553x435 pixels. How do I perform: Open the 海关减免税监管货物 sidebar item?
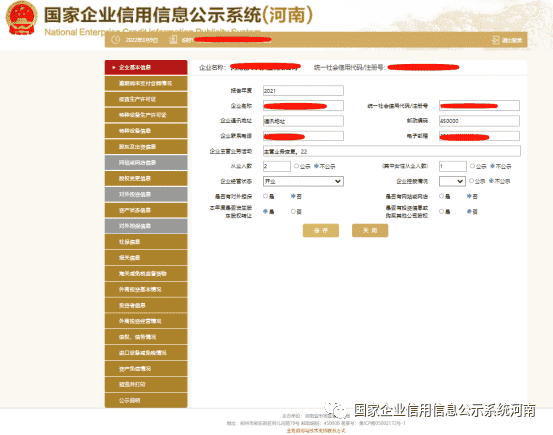point(146,274)
